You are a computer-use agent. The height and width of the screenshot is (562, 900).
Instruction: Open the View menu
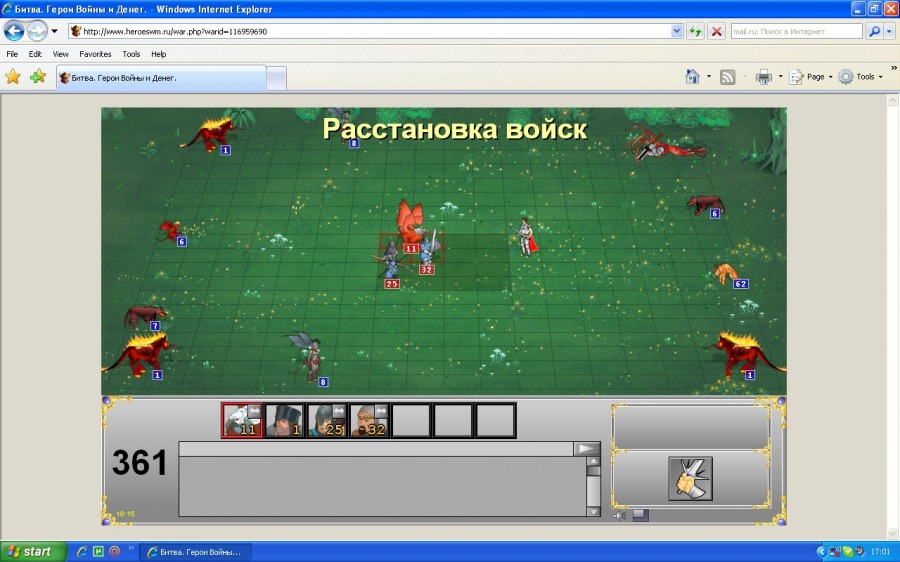(60, 54)
